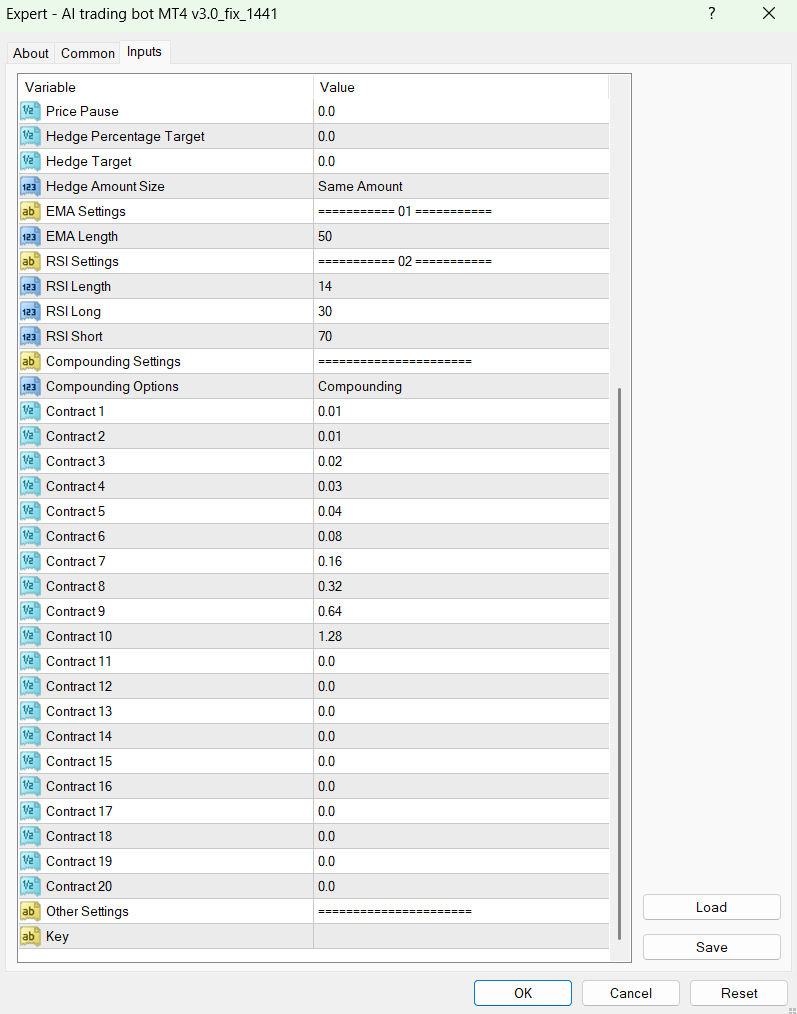This screenshot has height=1014, width=797.
Task: Click the double icon beside Contract 11
Action: click(x=30, y=662)
